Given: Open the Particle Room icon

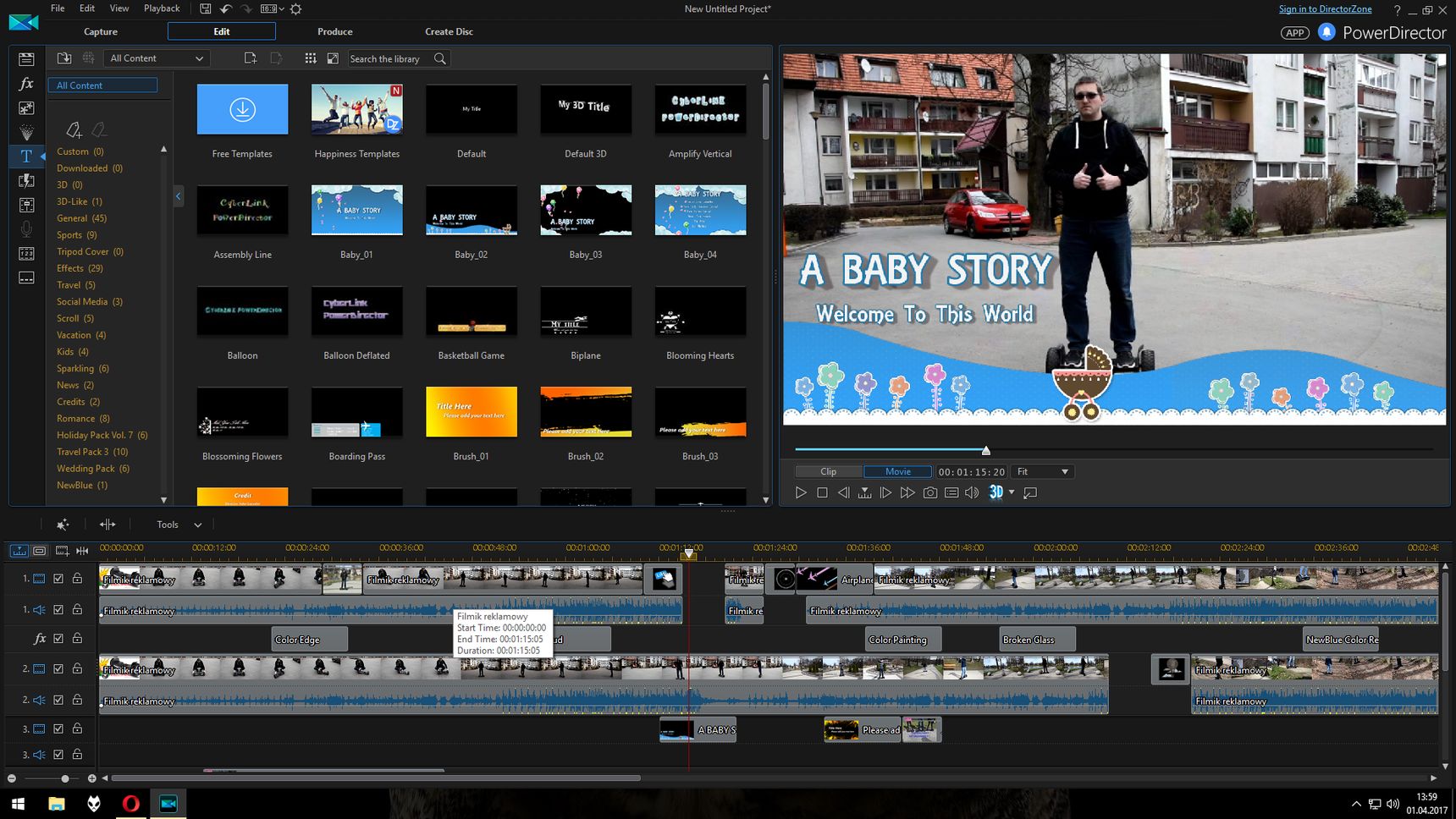Looking at the screenshot, I should pyautogui.click(x=26, y=132).
